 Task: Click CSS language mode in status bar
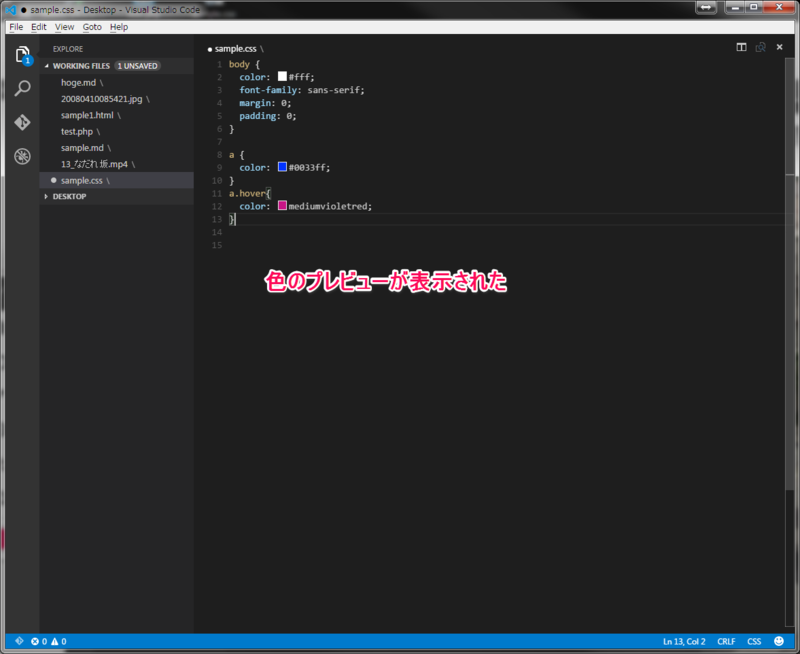click(754, 641)
